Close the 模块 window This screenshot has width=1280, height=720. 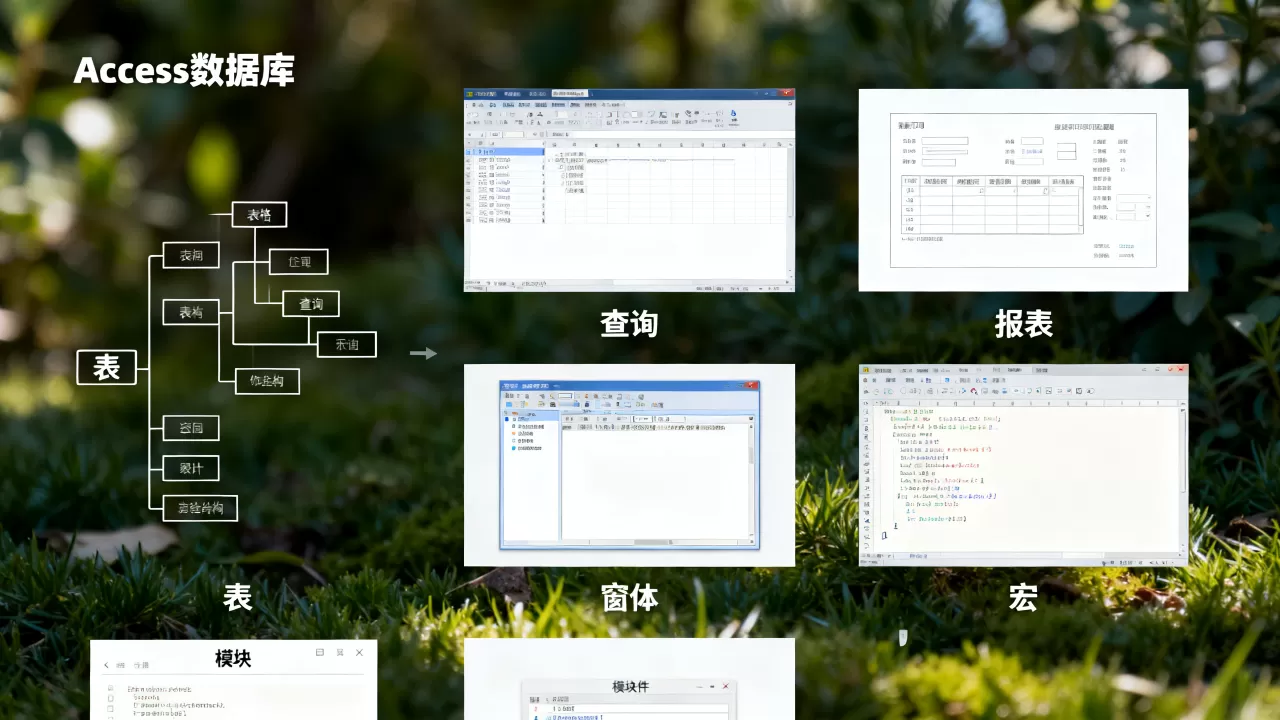pyautogui.click(x=359, y=653)
